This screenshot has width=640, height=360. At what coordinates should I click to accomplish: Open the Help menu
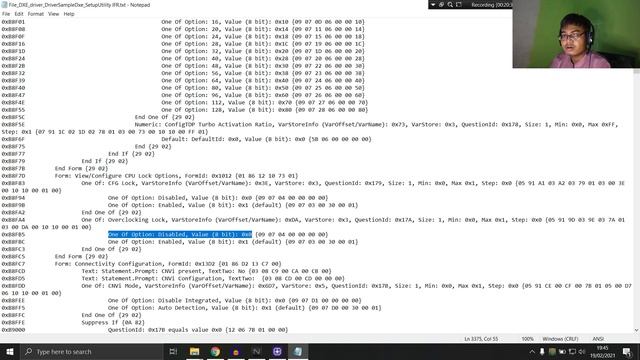click(x=69, y=14)
